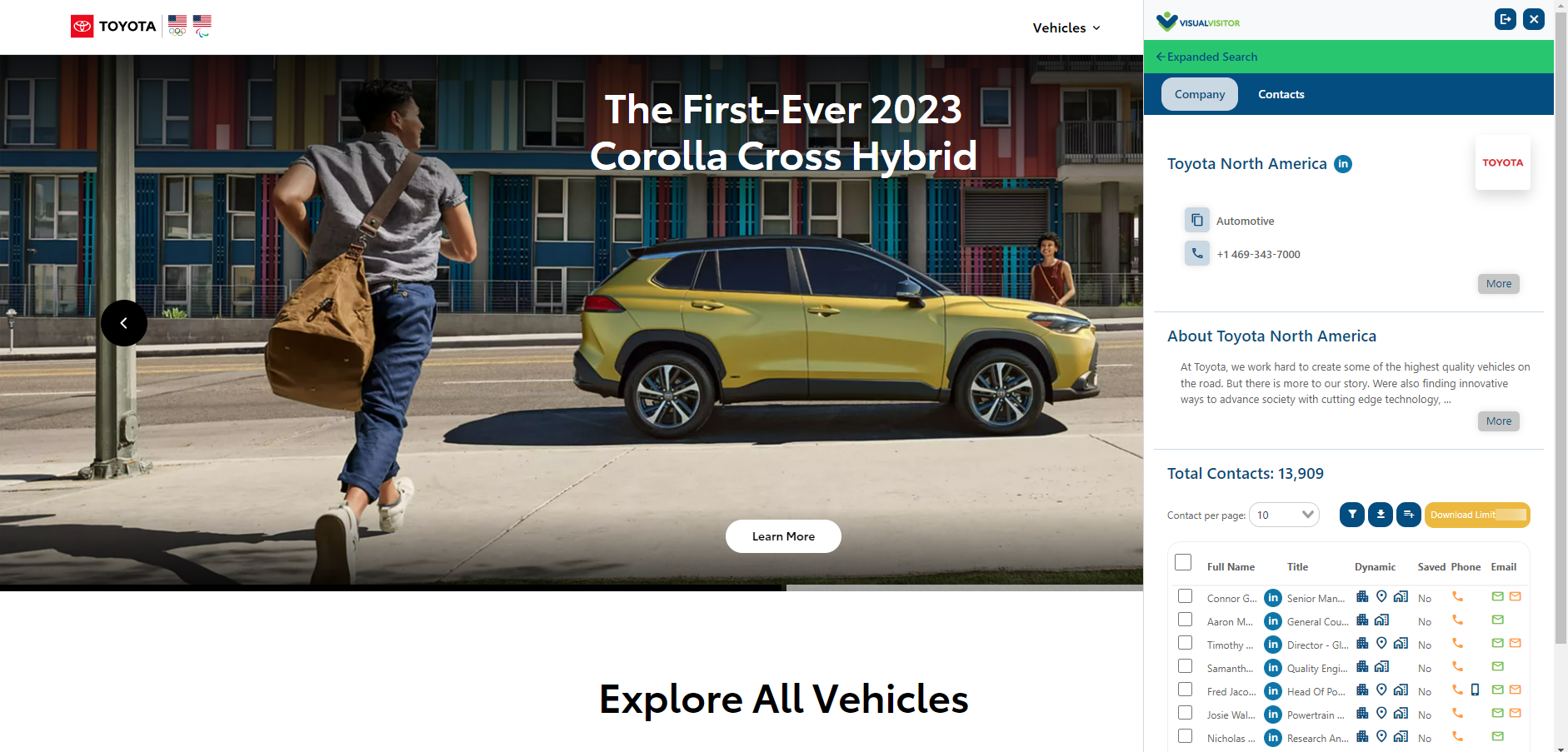Switch to the Contacts tab
This screenshot has width=1568, height=752.
tap(1281, 94)
